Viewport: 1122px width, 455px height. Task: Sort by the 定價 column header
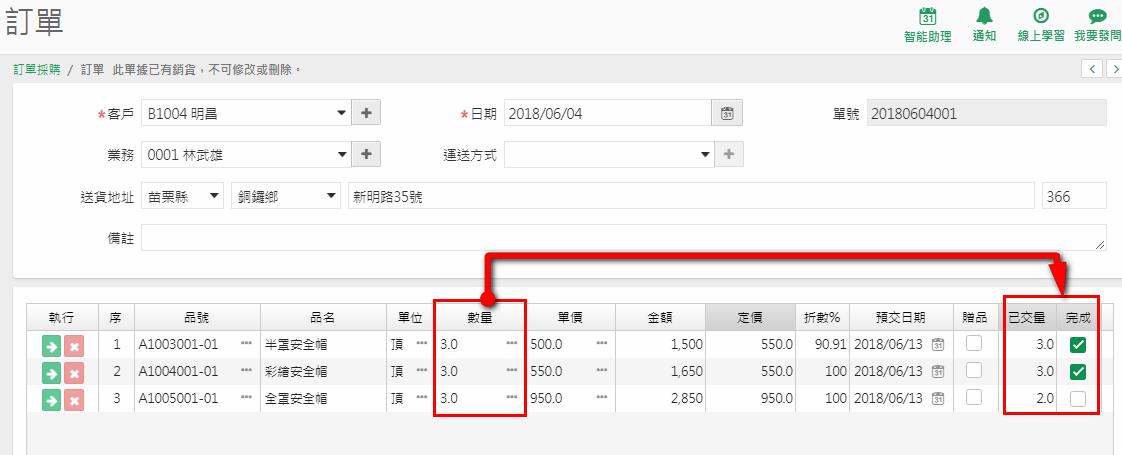point(750,317)
